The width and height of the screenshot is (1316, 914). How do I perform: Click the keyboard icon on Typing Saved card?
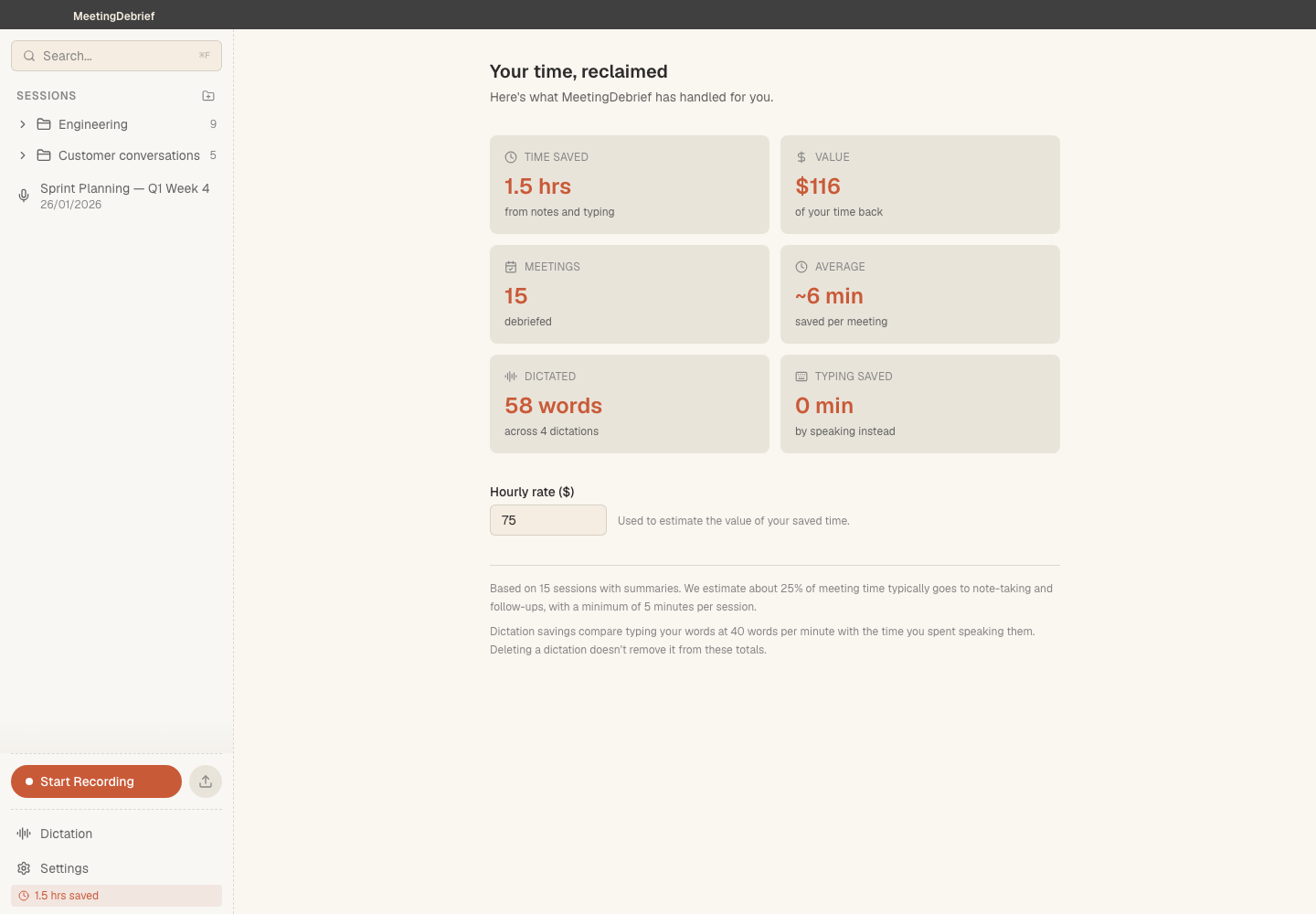point(801,377)
